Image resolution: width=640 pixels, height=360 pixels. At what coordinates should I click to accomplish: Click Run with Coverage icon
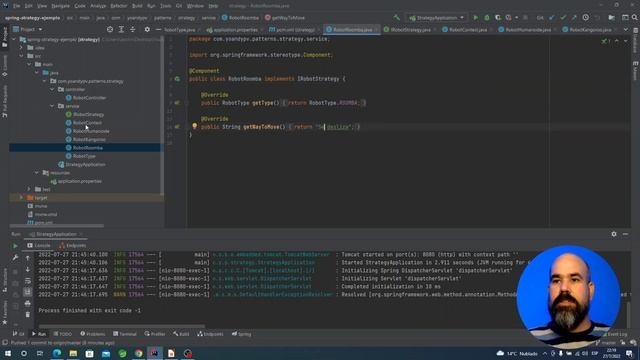[498, 18]
